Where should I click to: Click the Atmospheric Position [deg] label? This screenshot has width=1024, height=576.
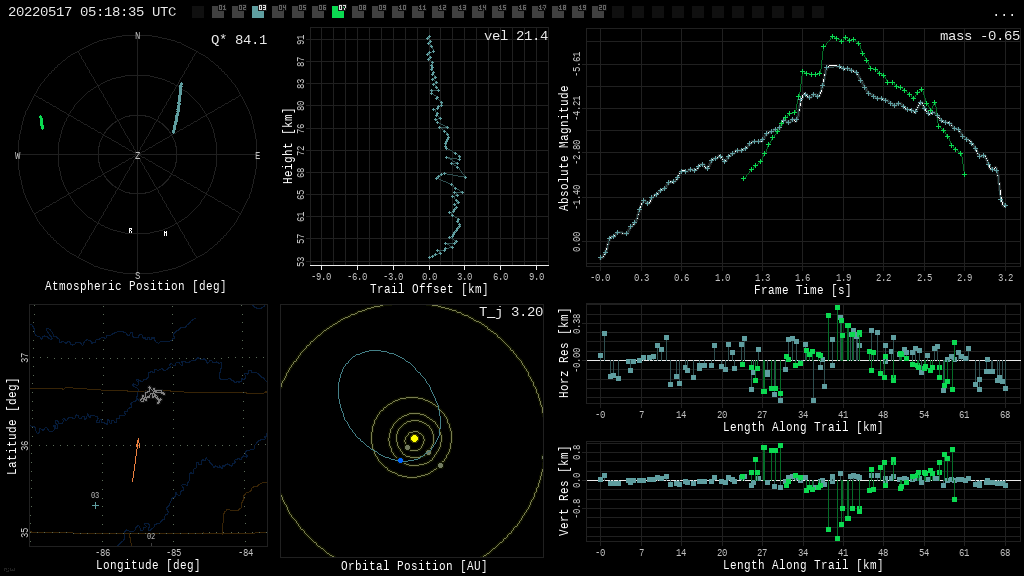135,286
